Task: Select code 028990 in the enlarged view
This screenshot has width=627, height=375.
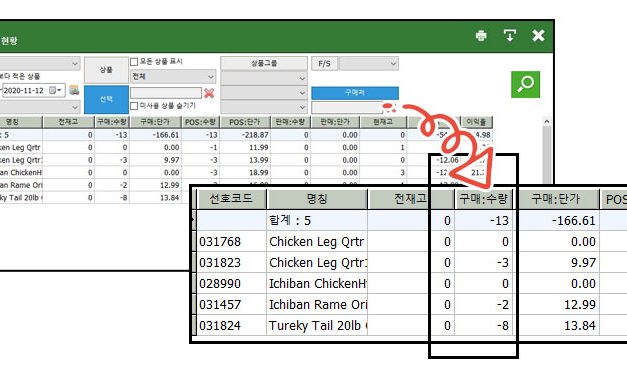Action: click(231, 284)
